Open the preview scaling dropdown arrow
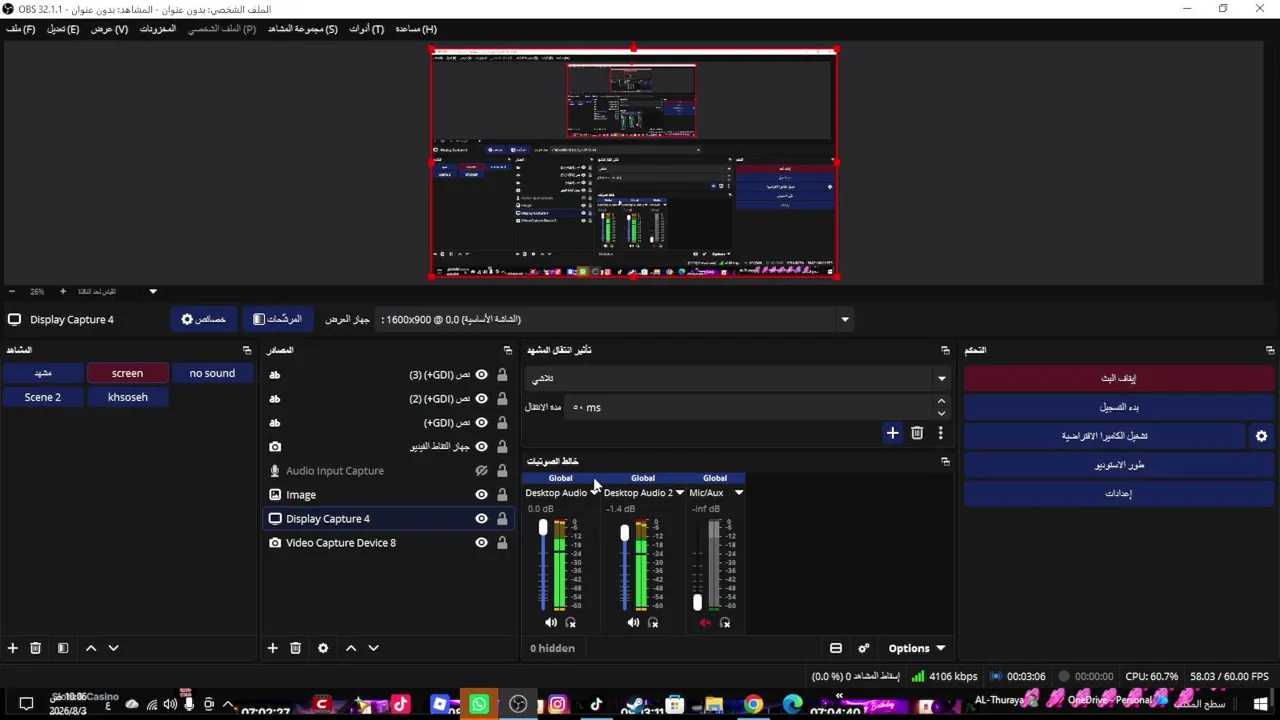 click(x=153, y=292)
